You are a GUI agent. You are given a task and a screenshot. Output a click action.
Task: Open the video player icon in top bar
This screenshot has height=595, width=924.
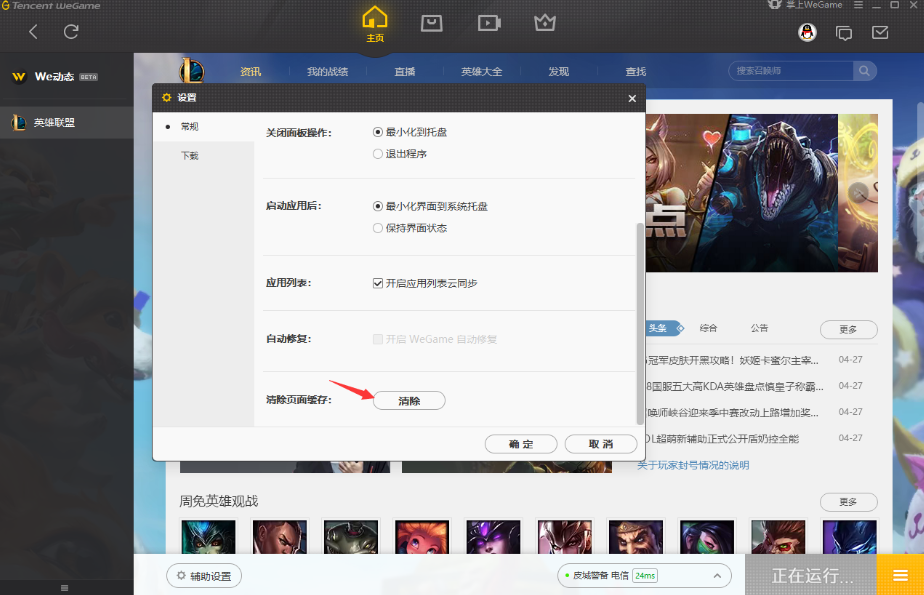pyautogui.click(x=489, y=24)
